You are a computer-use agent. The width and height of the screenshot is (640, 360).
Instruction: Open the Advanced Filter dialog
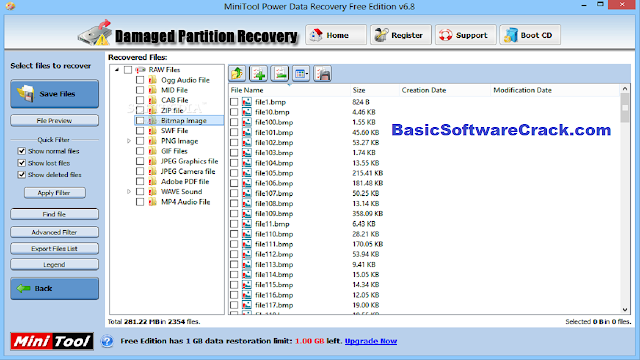(54, 232)
